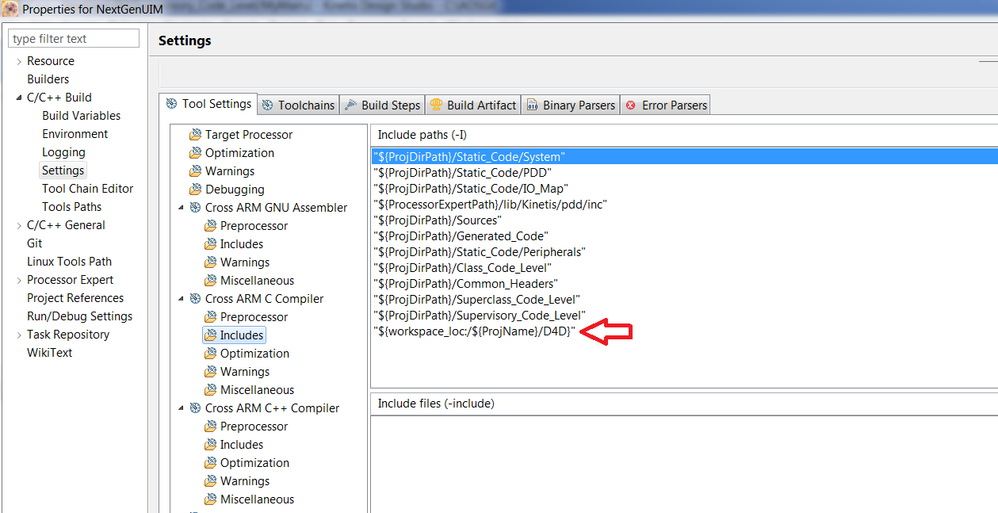
Task: Click the Preprocessor icon under GNU Assembler
Action: [211, 226]
